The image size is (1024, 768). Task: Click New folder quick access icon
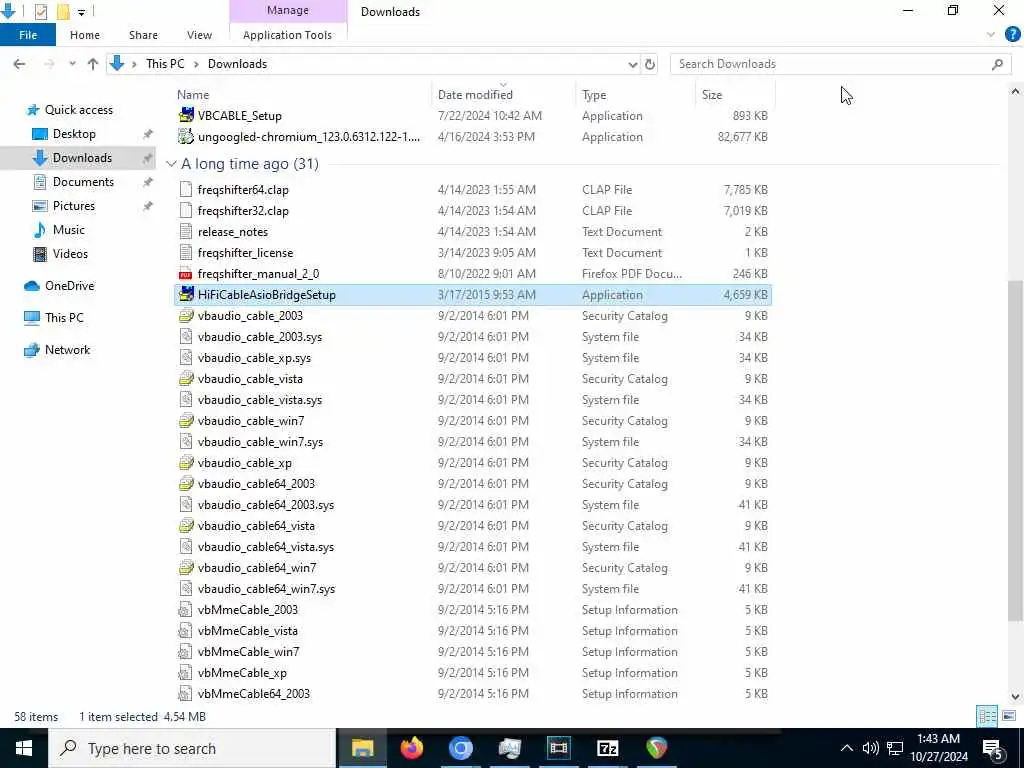pyautogui.click(x=63, y=11)
